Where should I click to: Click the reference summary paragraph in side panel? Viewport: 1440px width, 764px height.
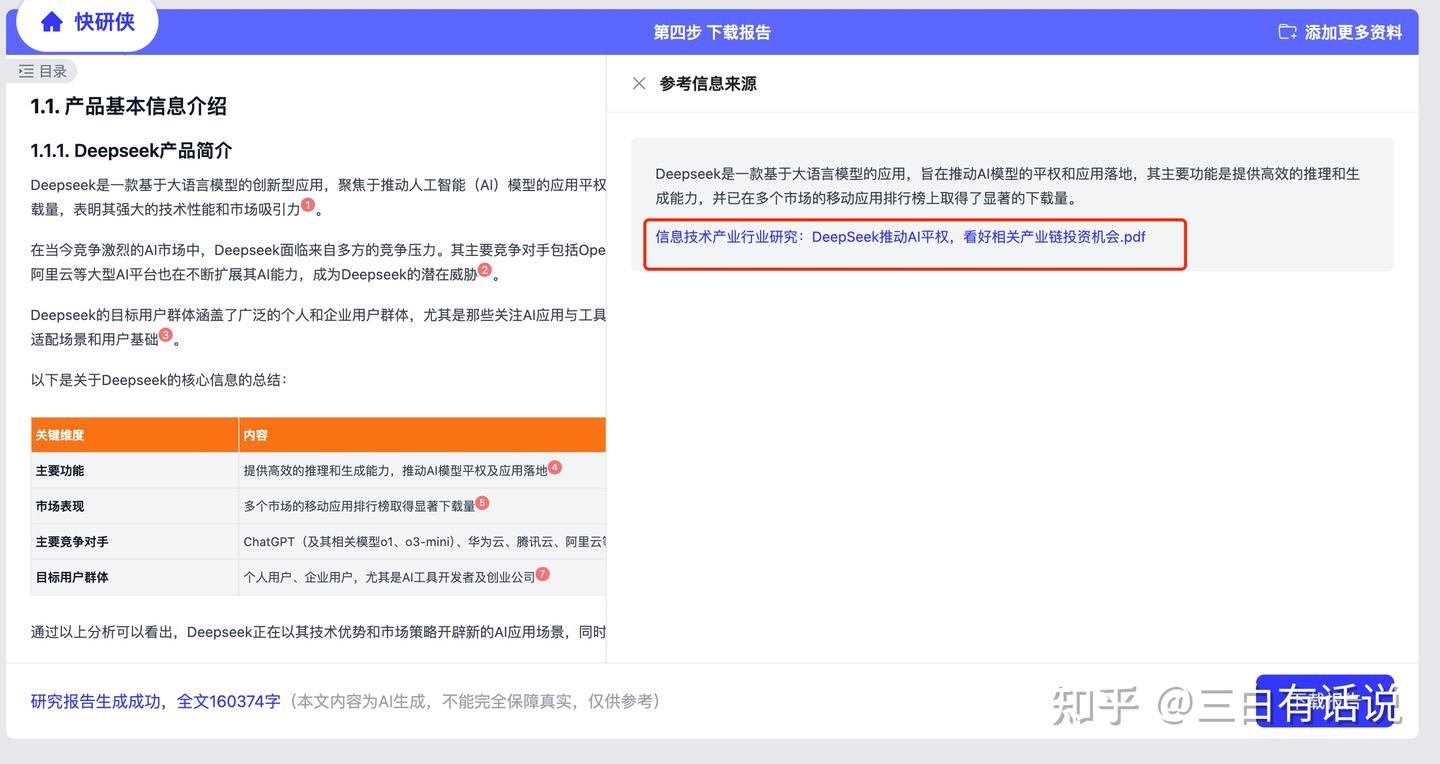1007,186
